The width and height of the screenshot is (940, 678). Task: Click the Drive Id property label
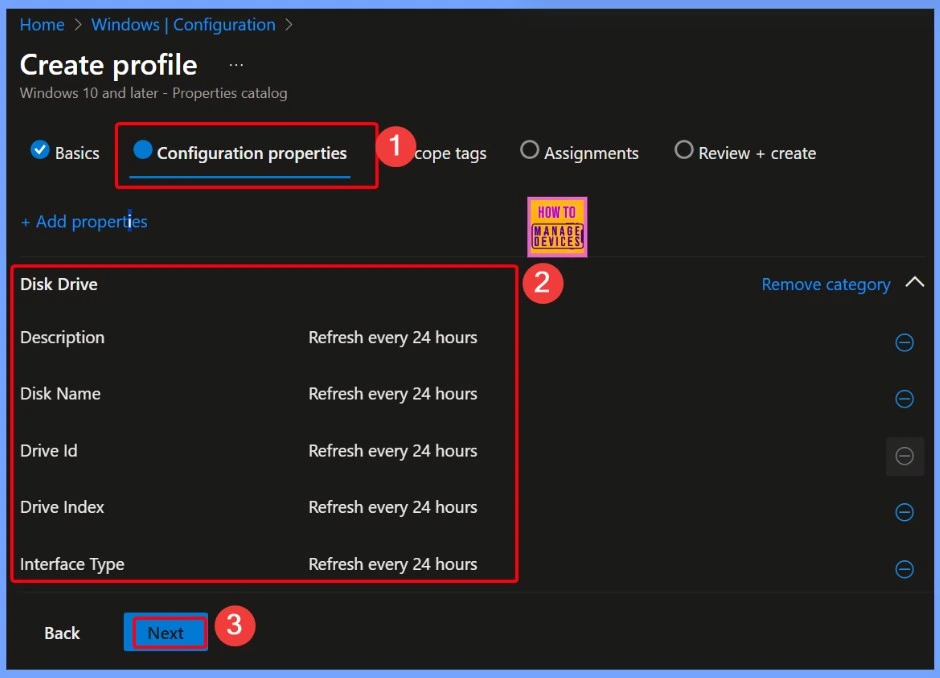click(x=49, y=451)
